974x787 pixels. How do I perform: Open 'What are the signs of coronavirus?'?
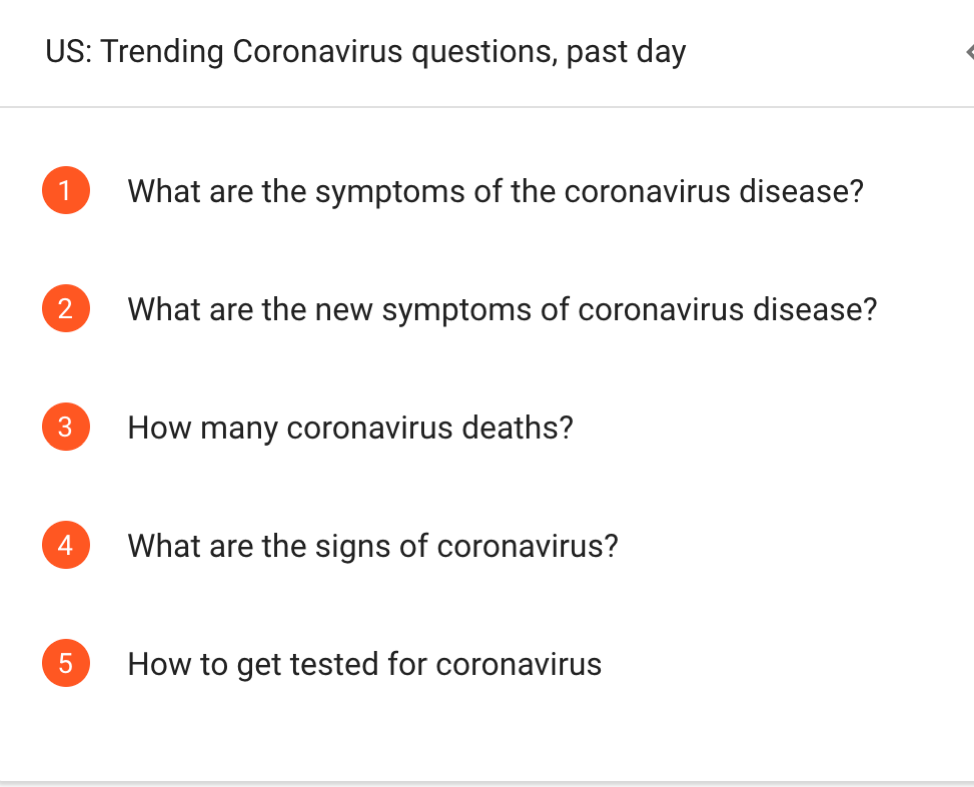pyautogui.click(x=373, y=546)
